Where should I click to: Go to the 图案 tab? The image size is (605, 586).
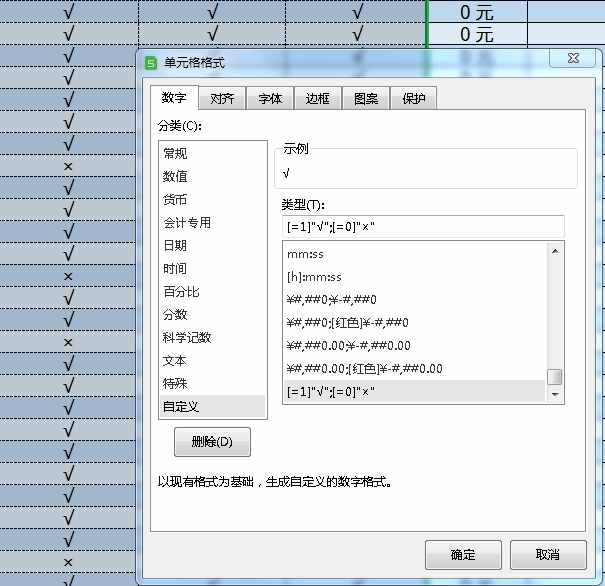[365, 98]
